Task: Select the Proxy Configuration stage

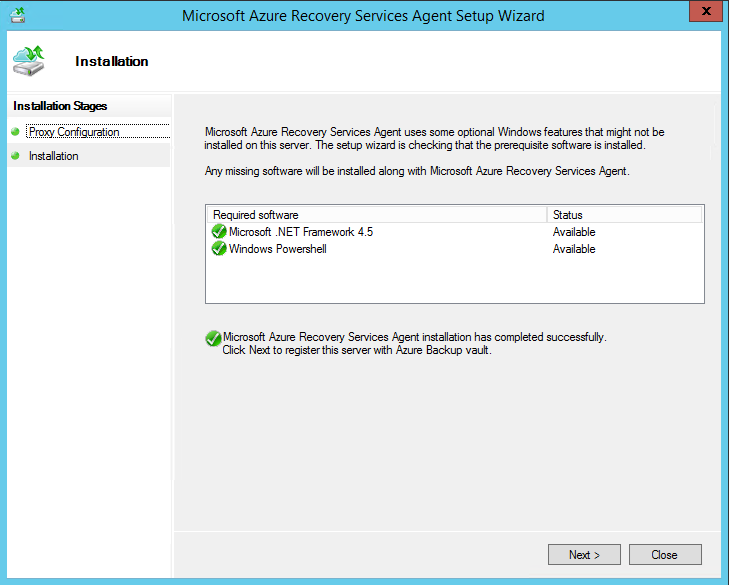Action: (x=74, y=132)
